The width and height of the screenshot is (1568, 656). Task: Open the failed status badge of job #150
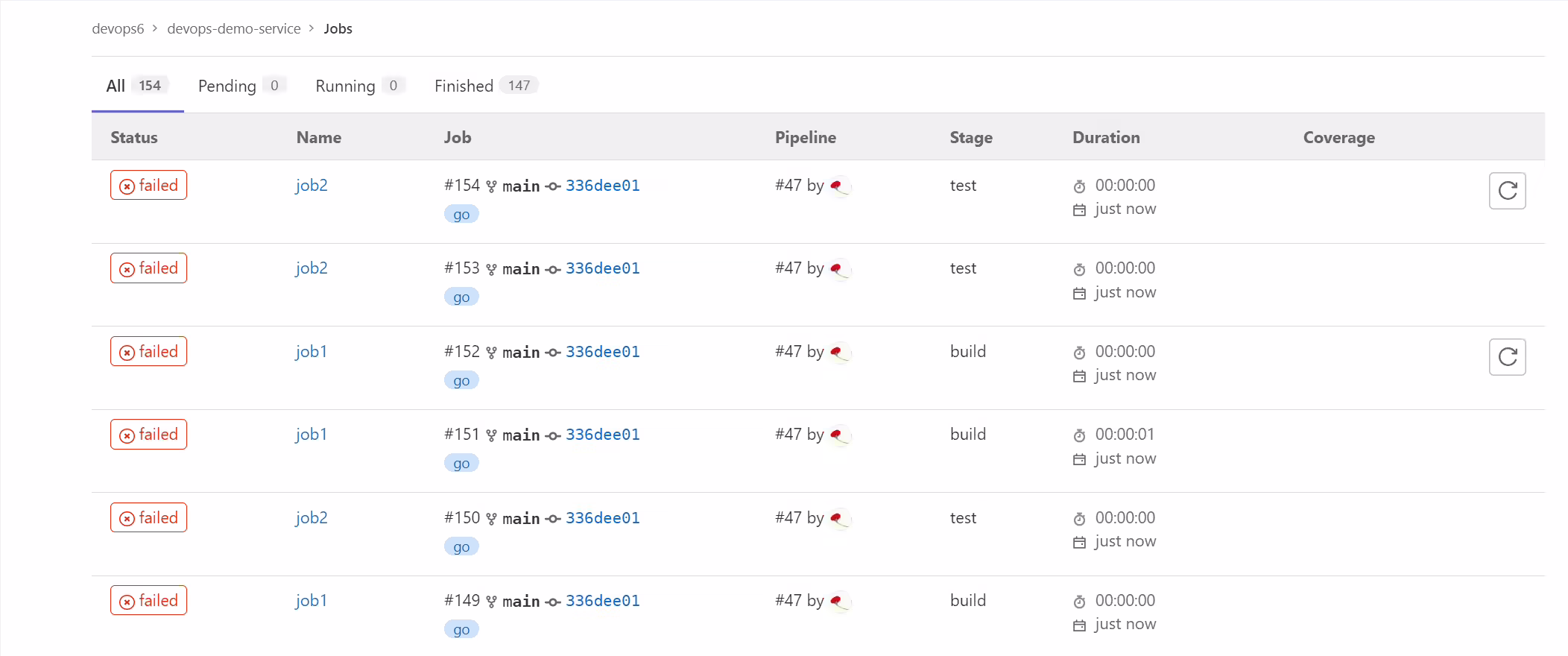(x=148, y=517)
